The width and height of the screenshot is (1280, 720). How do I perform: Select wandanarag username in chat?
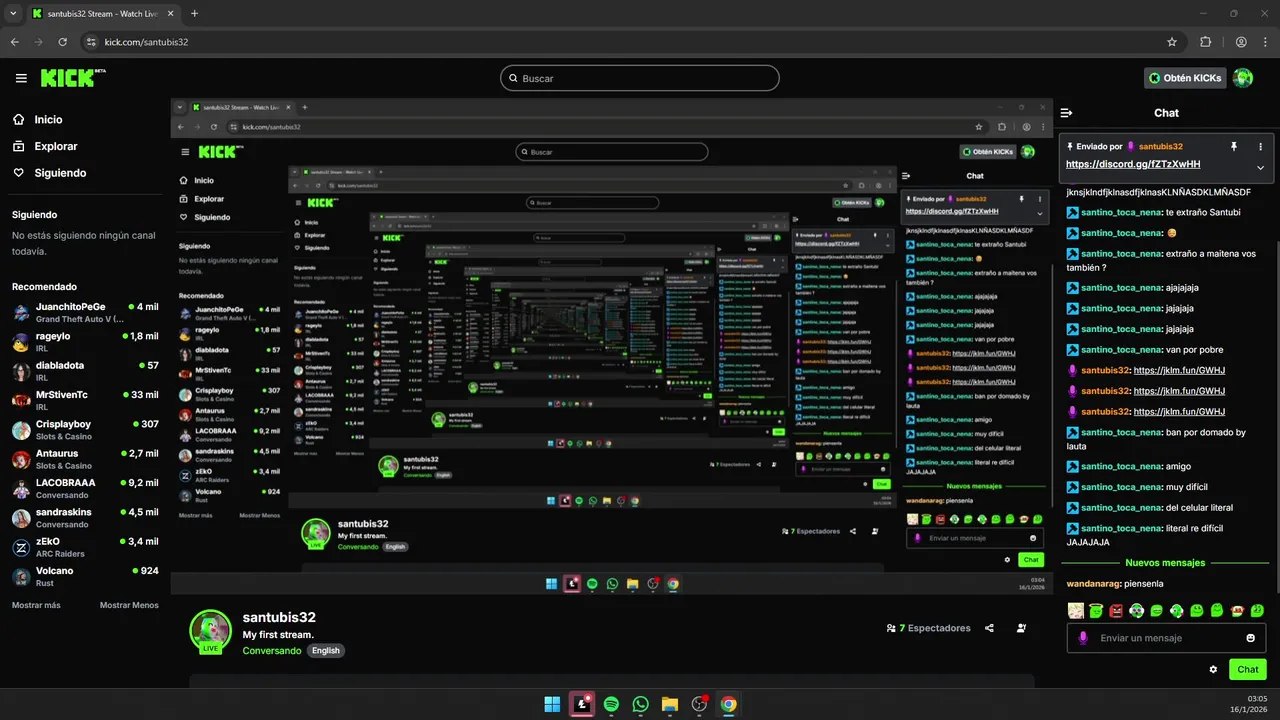click(x=1093, y=583)
